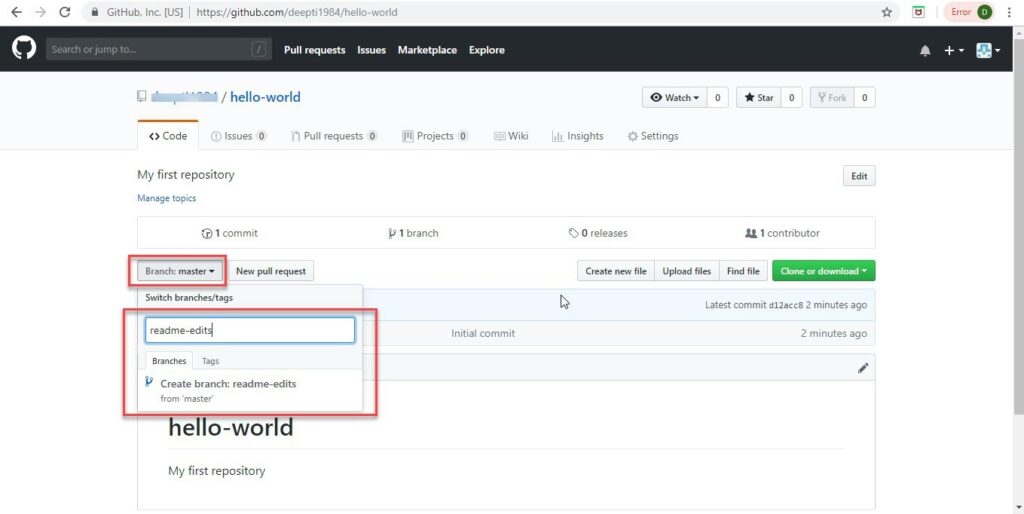This screenshot has width=1024, height=514.
Task: Open the latest commit d12acc8 link
Action: [786, 305]
